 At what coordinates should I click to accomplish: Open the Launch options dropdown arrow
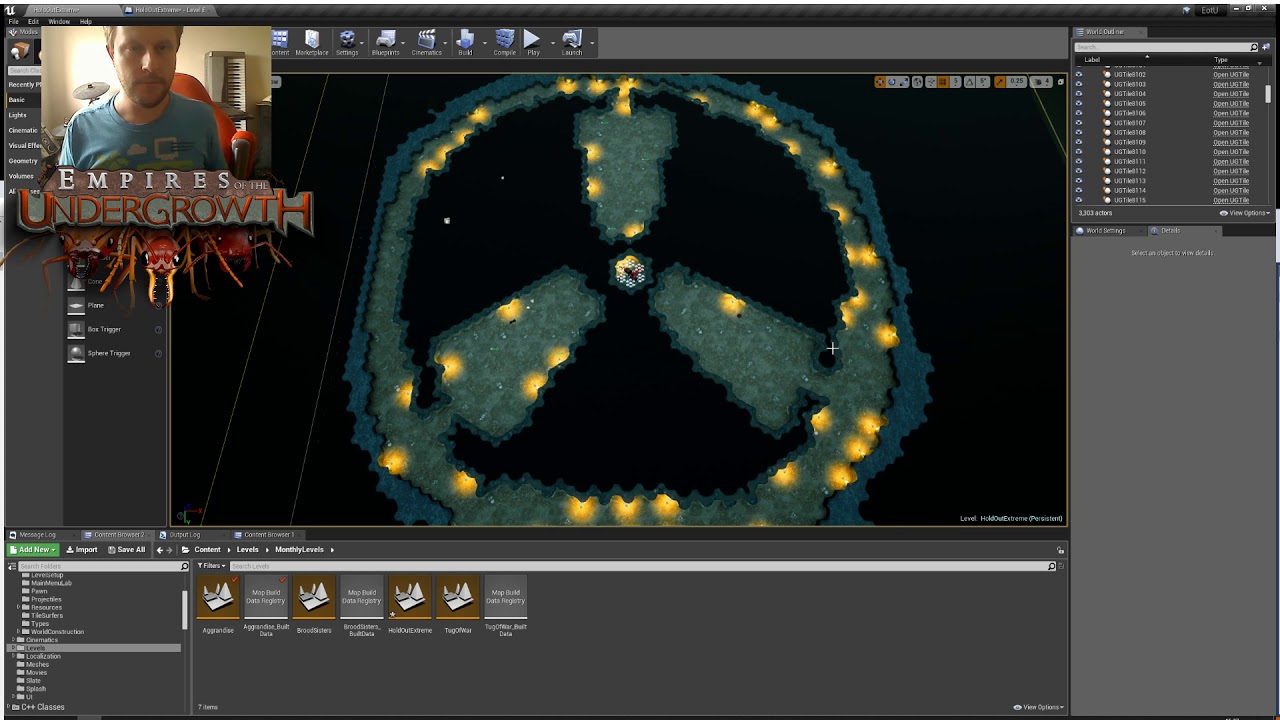tap(592, 42)
